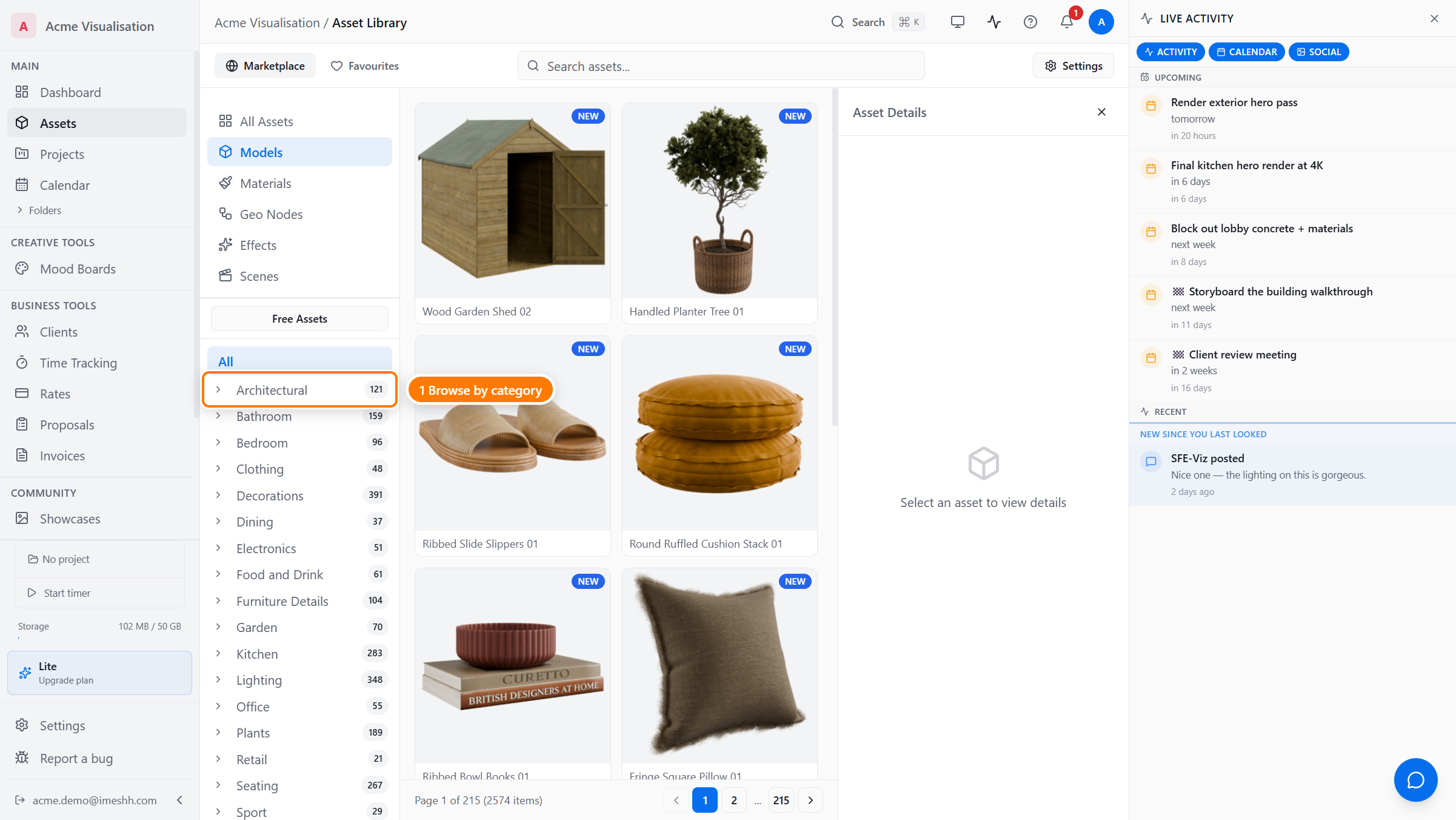The width and height of the screenshot is (1456, 820).
Task: Open the notifications bell
Action: coord(1067,22)
